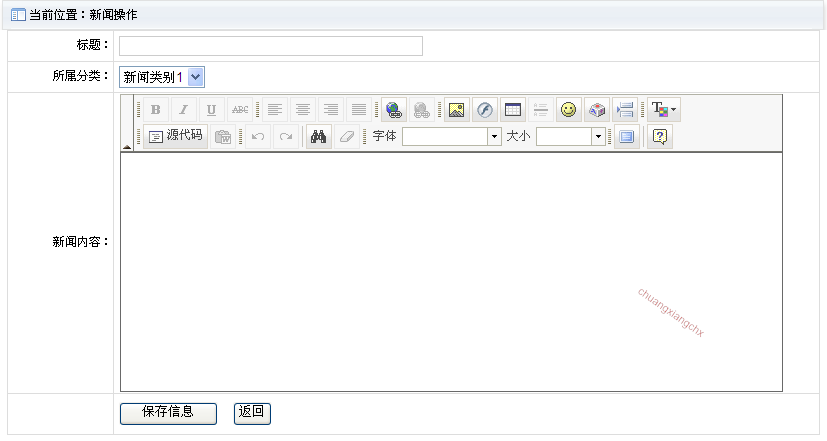Toggle bold formatting in the editor toolbar

click(156, 109)
